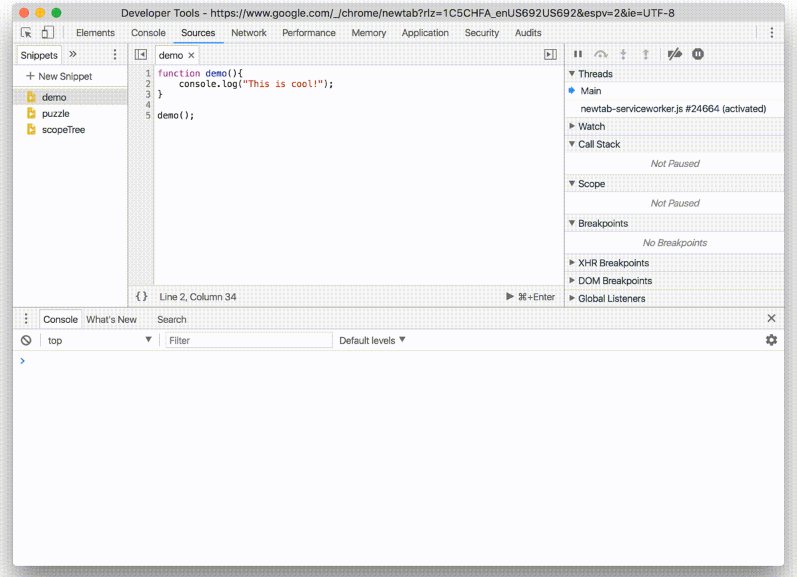
Task: Collapse the Scope section
Action: pos(572,184)
